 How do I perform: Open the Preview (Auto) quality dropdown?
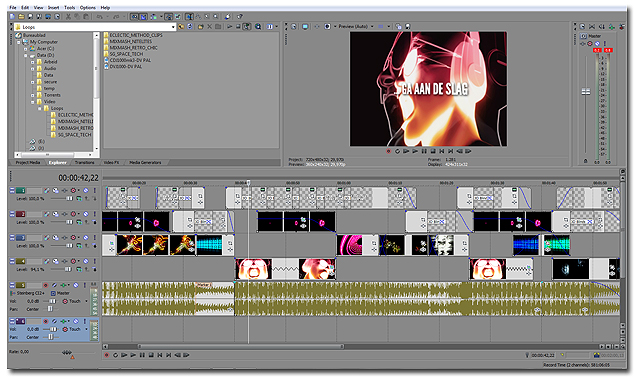click(x=372, y=26)
